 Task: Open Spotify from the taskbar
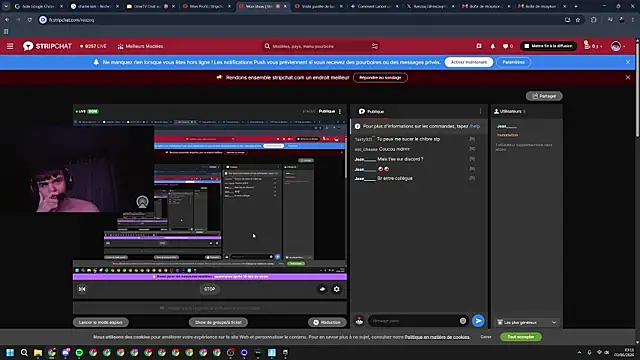coord(79,353)
